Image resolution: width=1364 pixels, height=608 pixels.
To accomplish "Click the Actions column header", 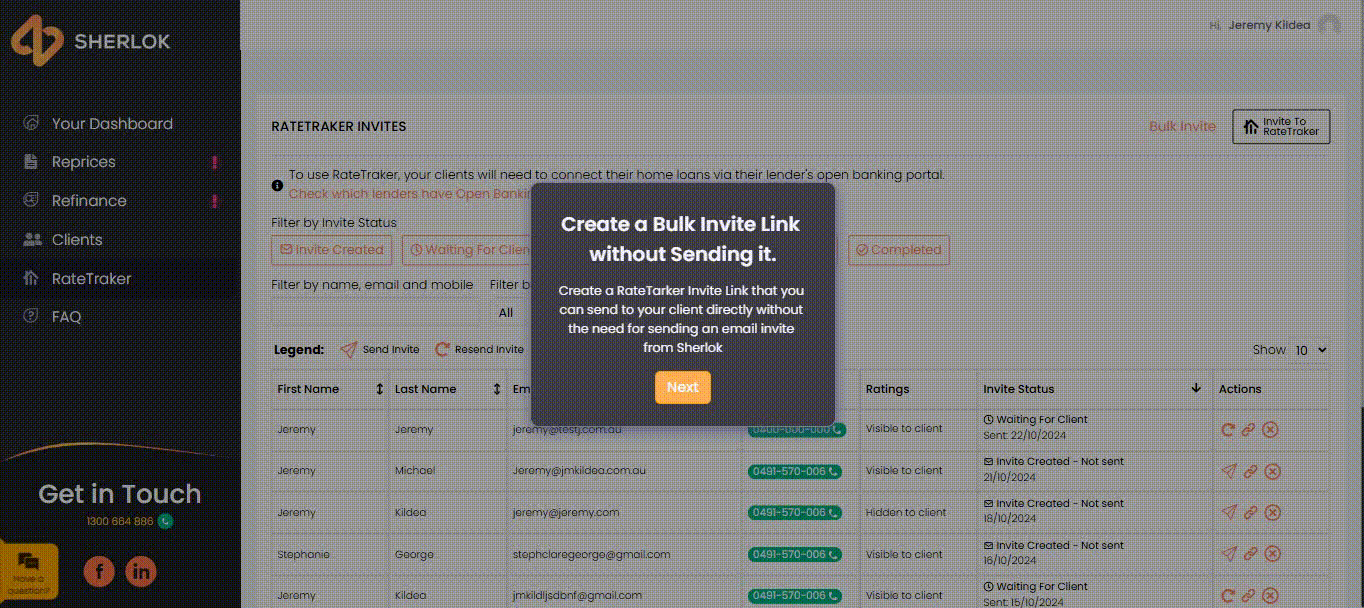I will (1240, 389).
